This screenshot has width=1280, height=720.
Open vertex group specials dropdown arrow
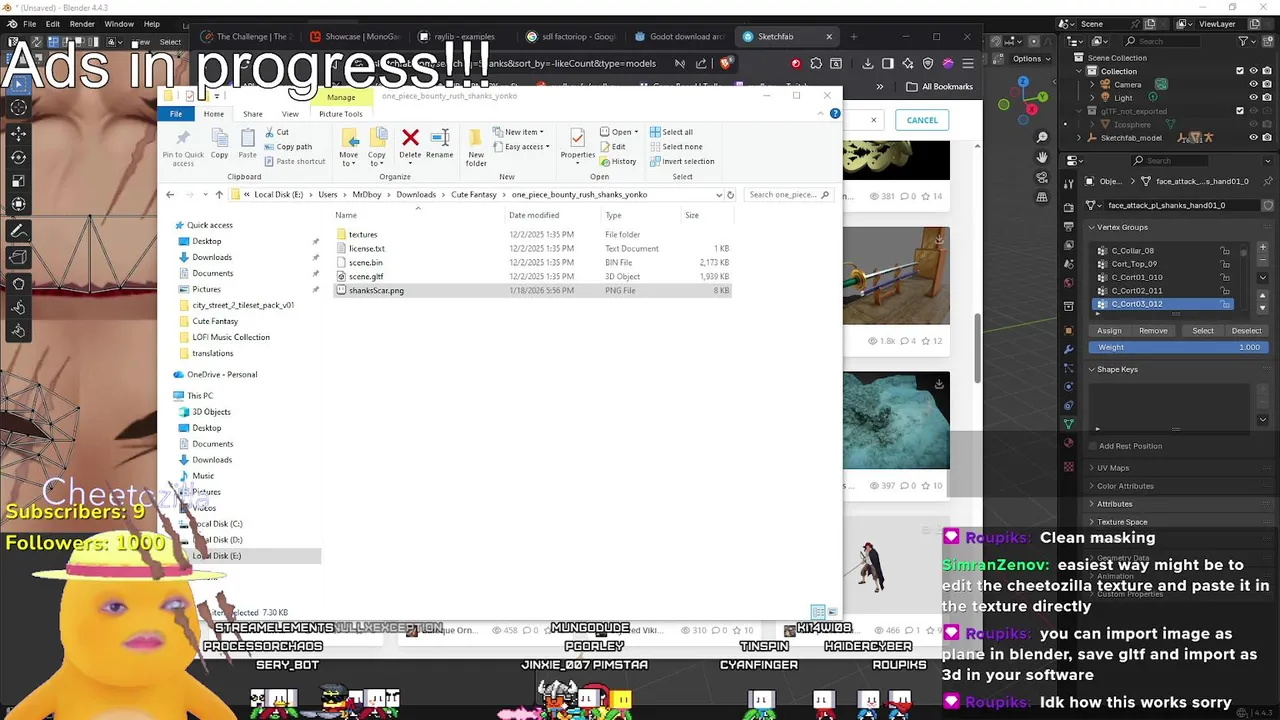click(1263, 277)
